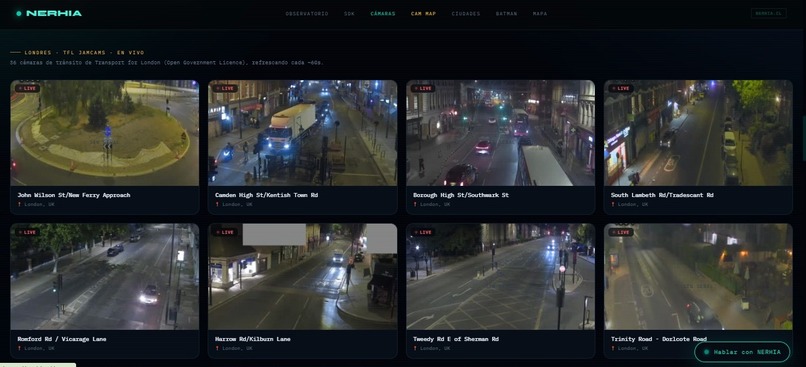Click the LIVE badge on Harrow Rd camera

click(225, 232)
